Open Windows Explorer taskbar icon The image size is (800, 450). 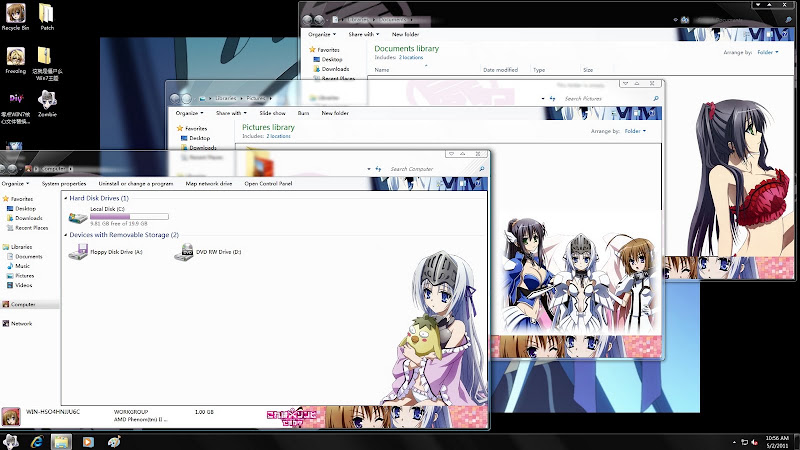62,441
